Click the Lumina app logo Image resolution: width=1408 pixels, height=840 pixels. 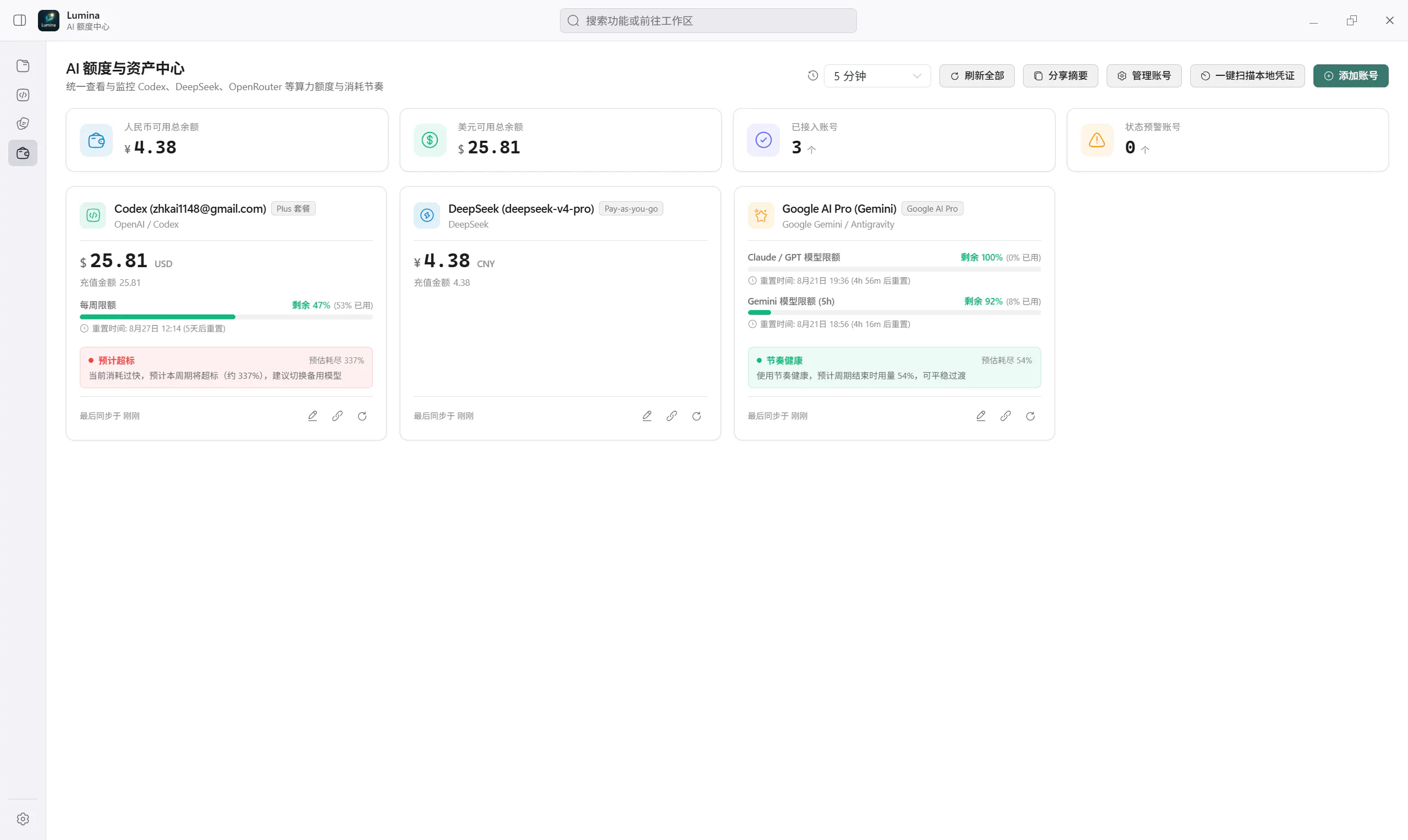49,20
